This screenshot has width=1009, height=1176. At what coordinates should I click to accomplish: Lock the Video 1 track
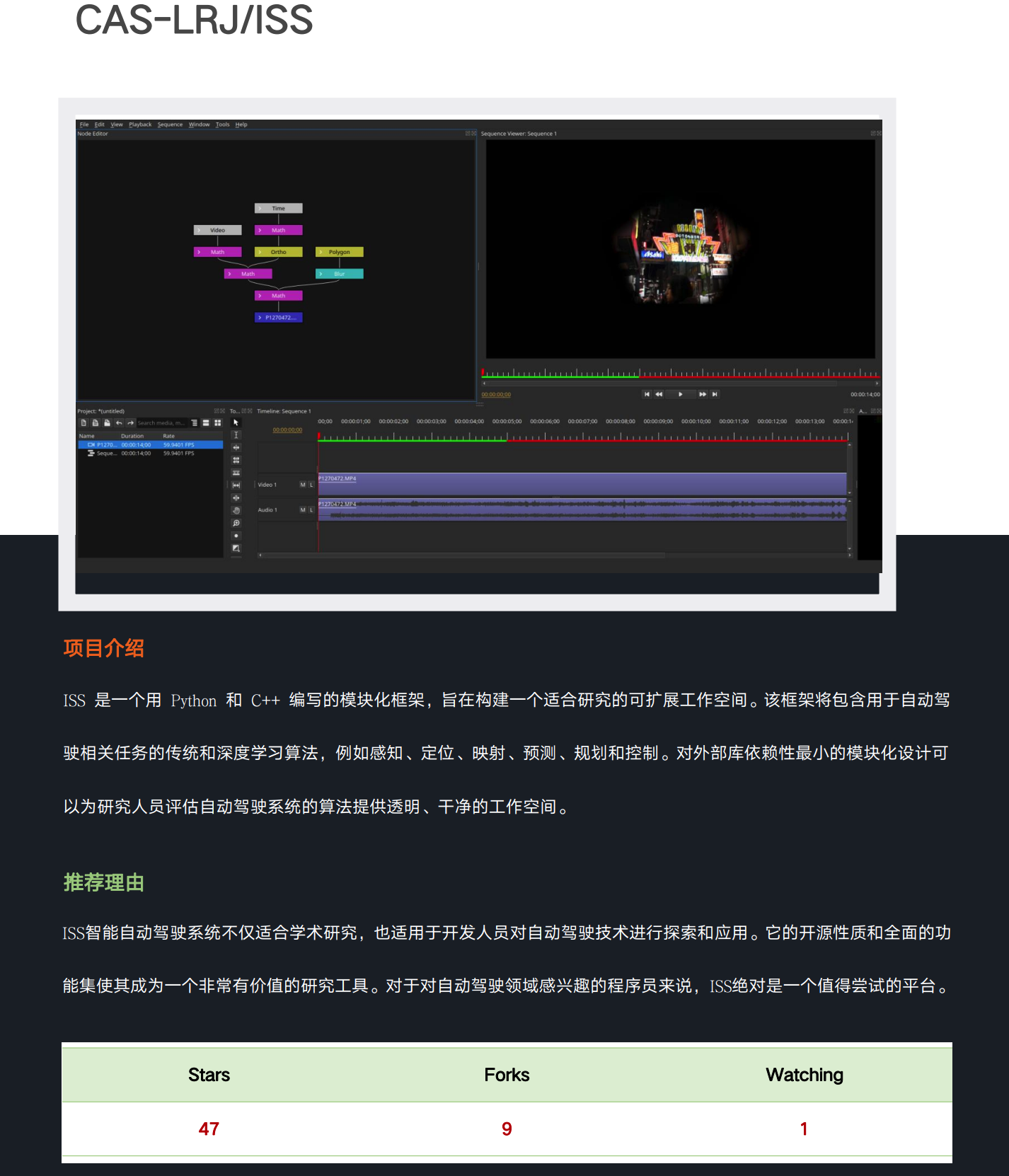(x=311, y=485)
